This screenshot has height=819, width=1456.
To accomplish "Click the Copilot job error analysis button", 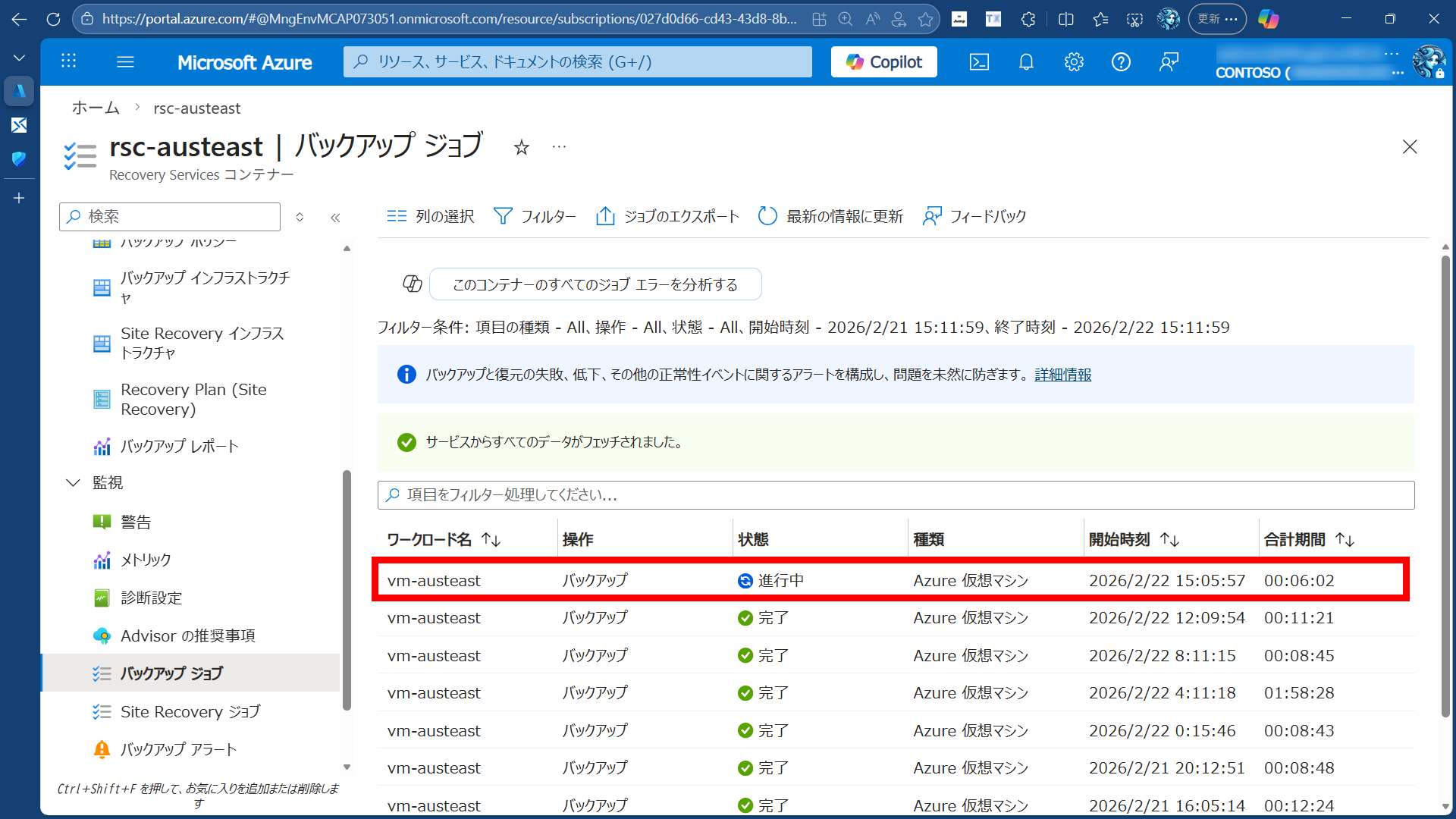I will (x=595, y=284).
